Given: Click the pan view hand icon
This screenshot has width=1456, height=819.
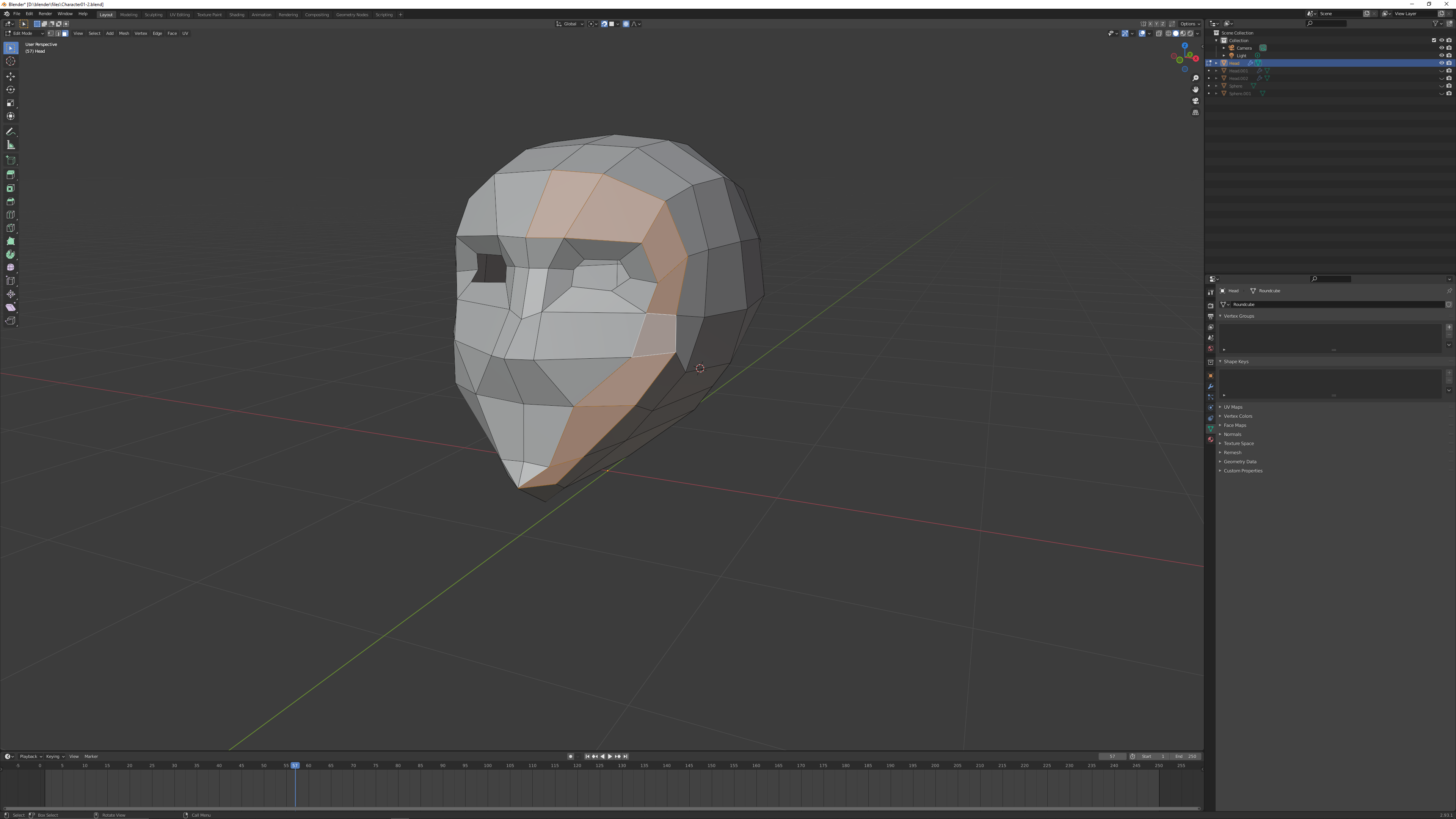Looking at the screenshot, I should tap(1196, 89).
